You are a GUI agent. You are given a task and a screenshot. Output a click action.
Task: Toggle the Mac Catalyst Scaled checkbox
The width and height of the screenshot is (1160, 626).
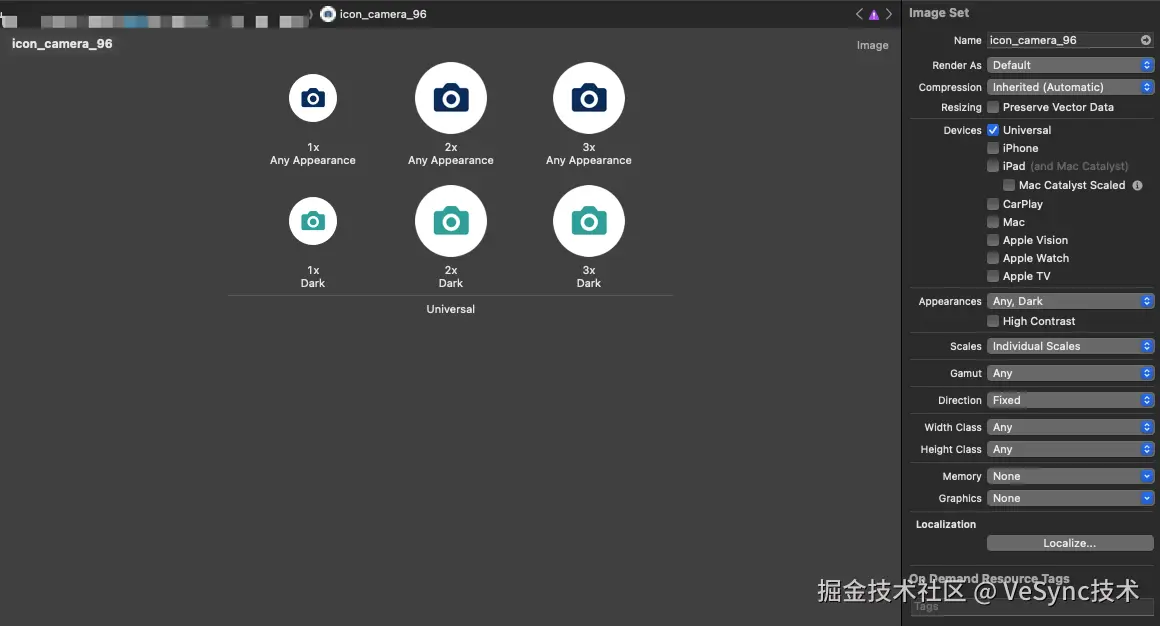[1009, 185]
